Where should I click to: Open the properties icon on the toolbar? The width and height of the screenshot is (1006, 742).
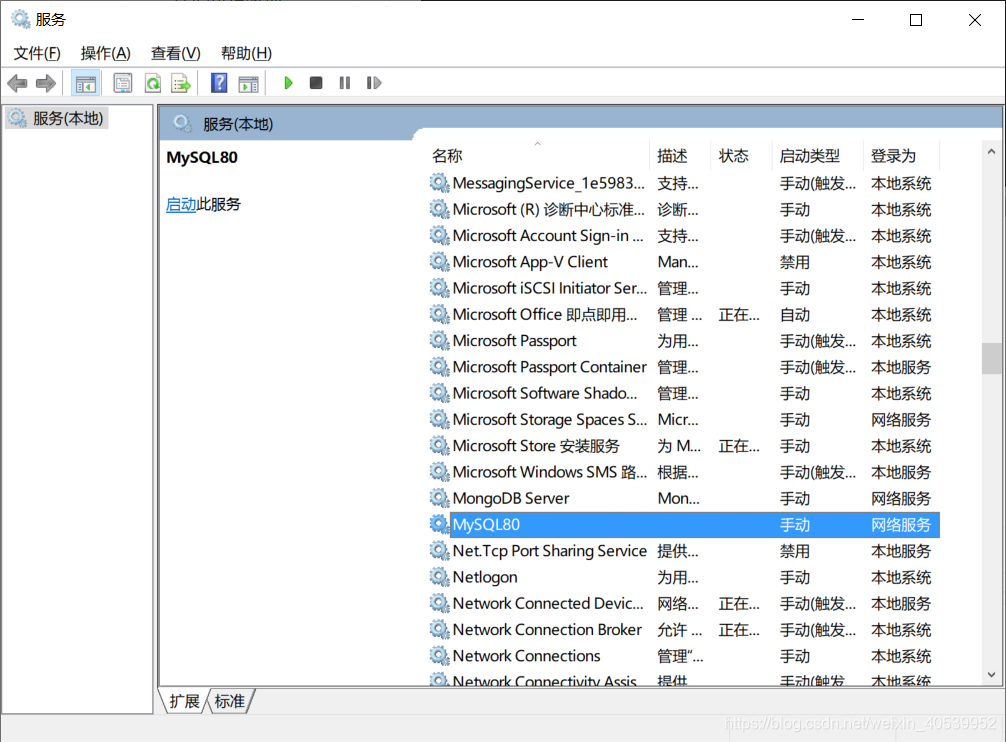(x=122, y=82)
